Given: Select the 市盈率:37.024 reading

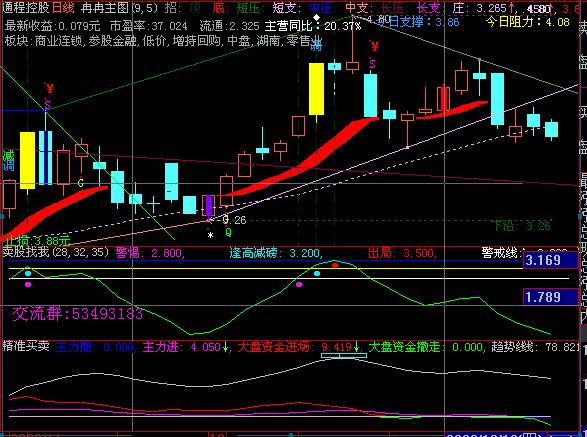Looking at the screenshot, I should point(149,26).
